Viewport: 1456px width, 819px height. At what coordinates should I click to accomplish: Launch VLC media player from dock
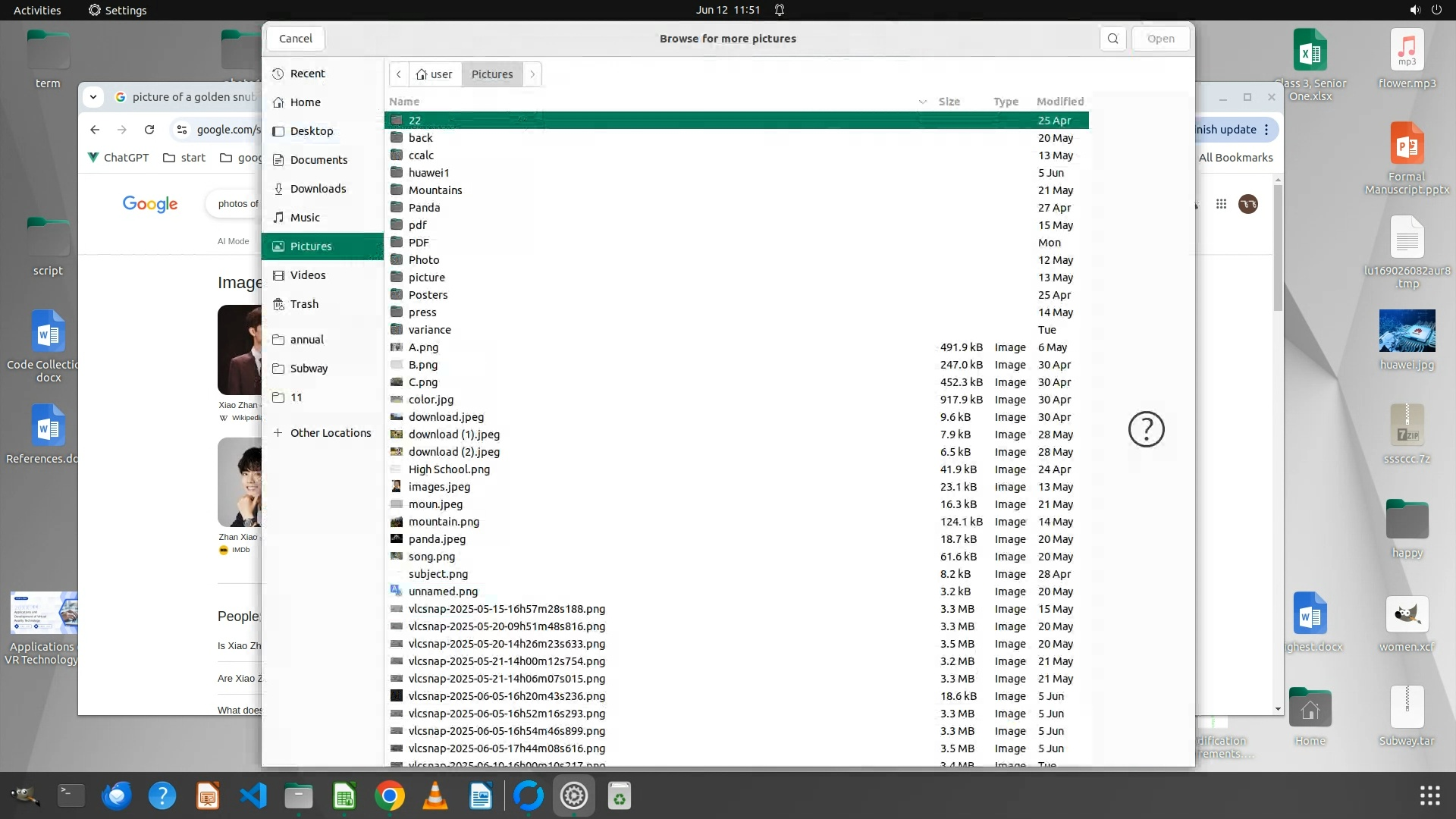435,796
